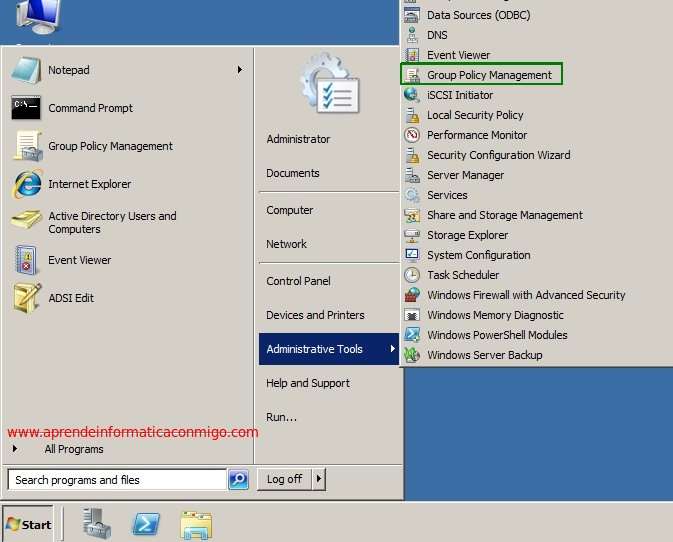The height and width of the screenshot is (542, 673).
Task: Open the ADSI Edit icon
Action: pyautogui.click(x=27, y=297)
